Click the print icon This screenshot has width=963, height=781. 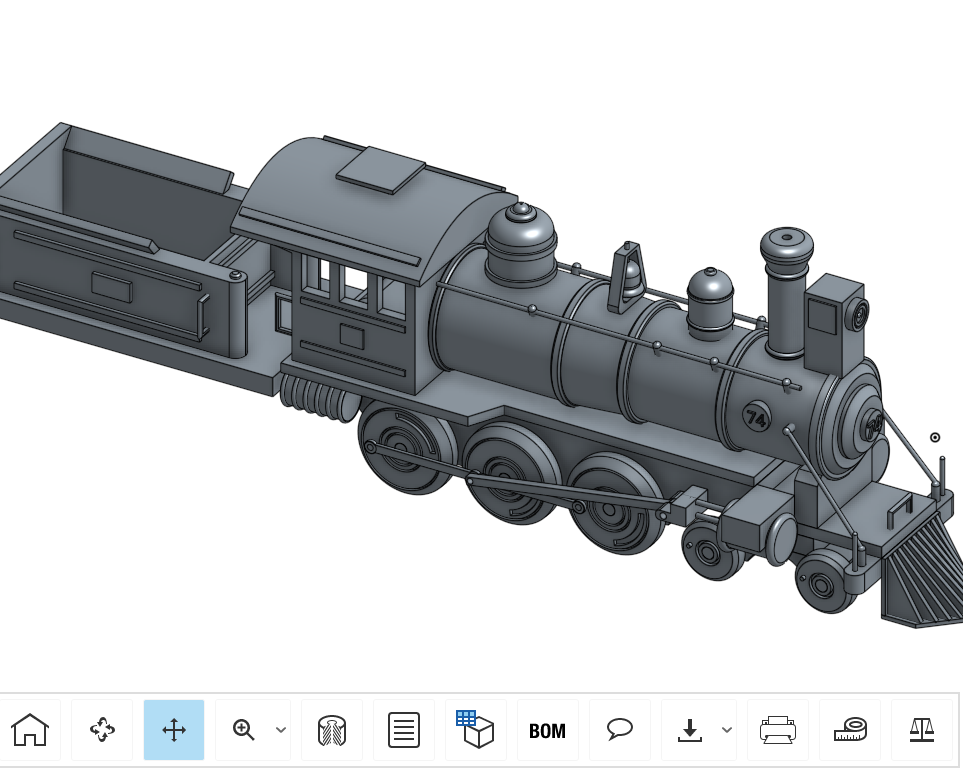[778, 730]
